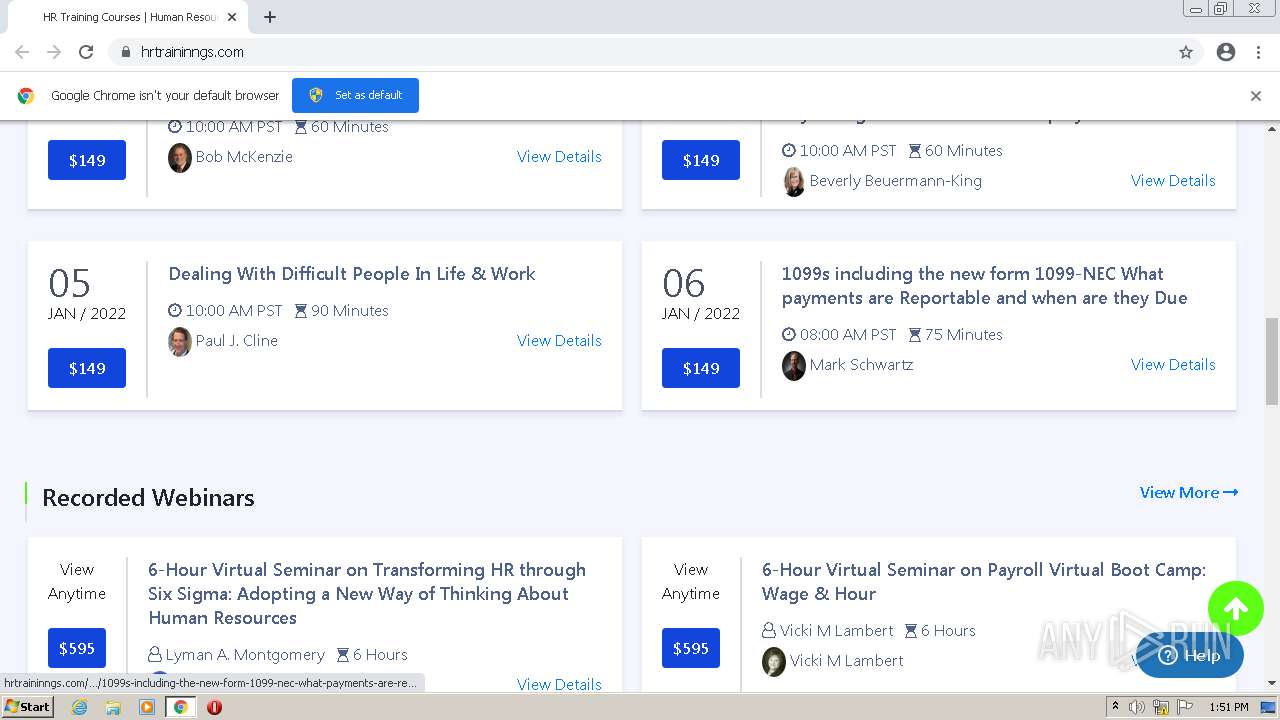
Task: View details for the 1099-NEC webinar
Action: coord(1173,365)
